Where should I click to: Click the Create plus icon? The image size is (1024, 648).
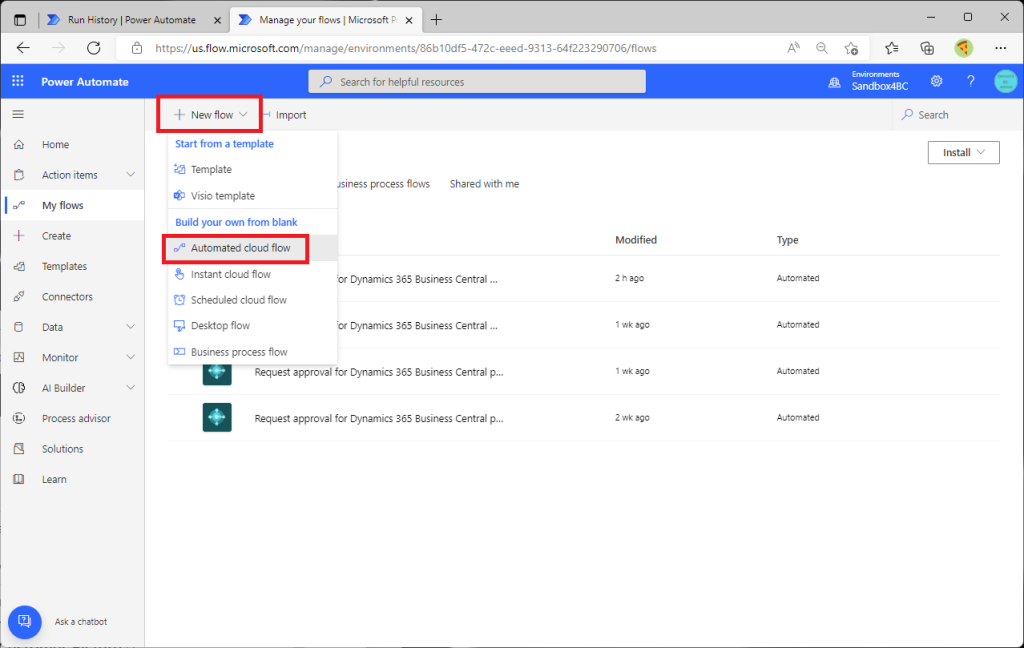click(19, 236)
